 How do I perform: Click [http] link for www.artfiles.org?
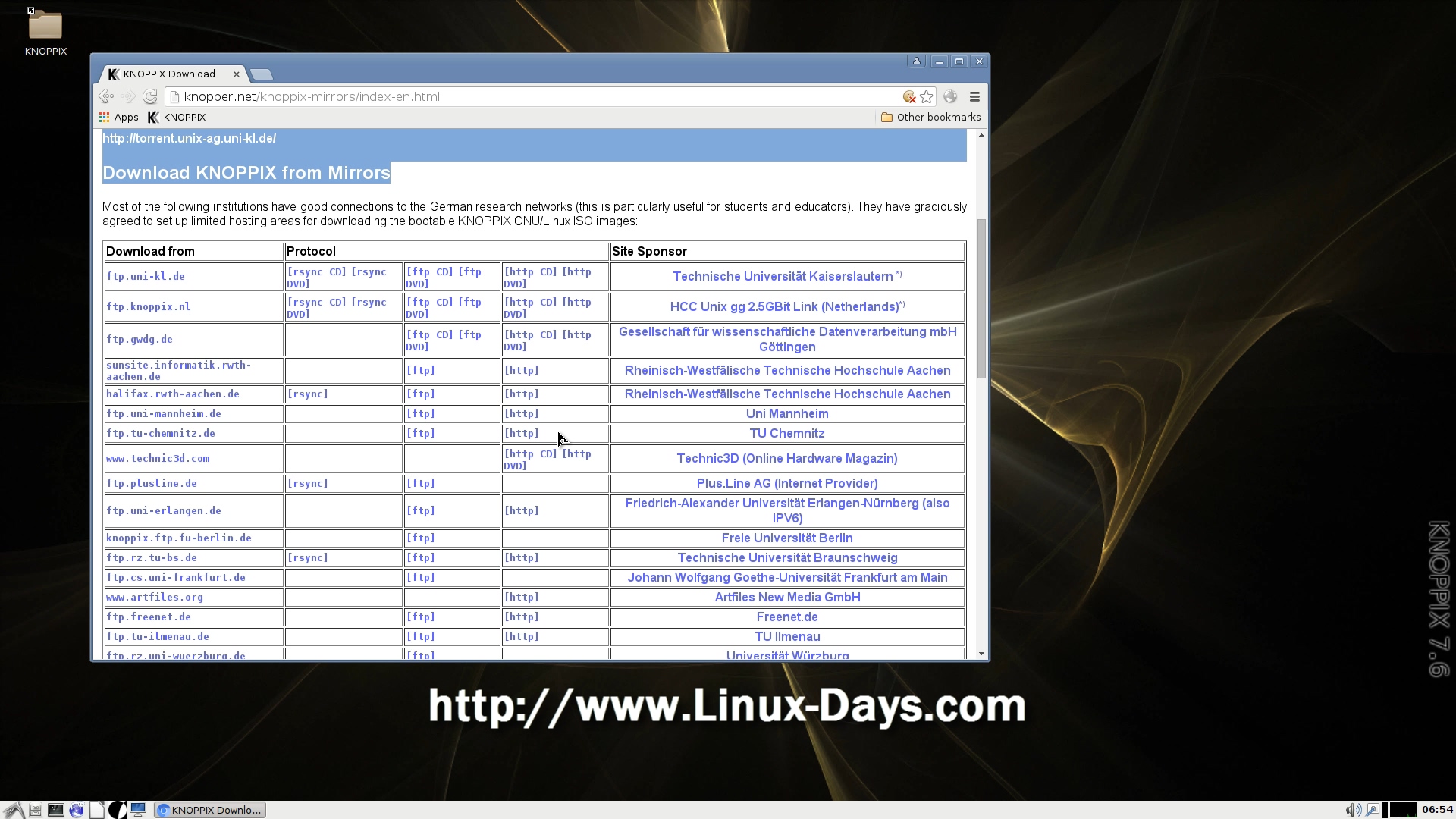(x=522, y=597)
